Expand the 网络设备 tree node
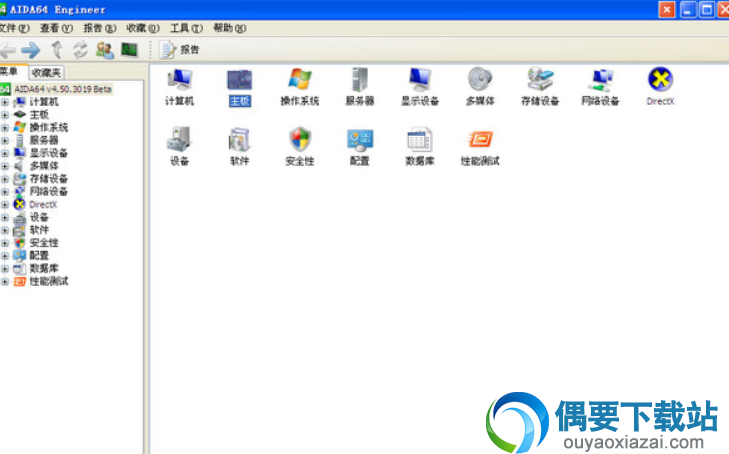This screenshot has height=454, width=729. point(5,191)
